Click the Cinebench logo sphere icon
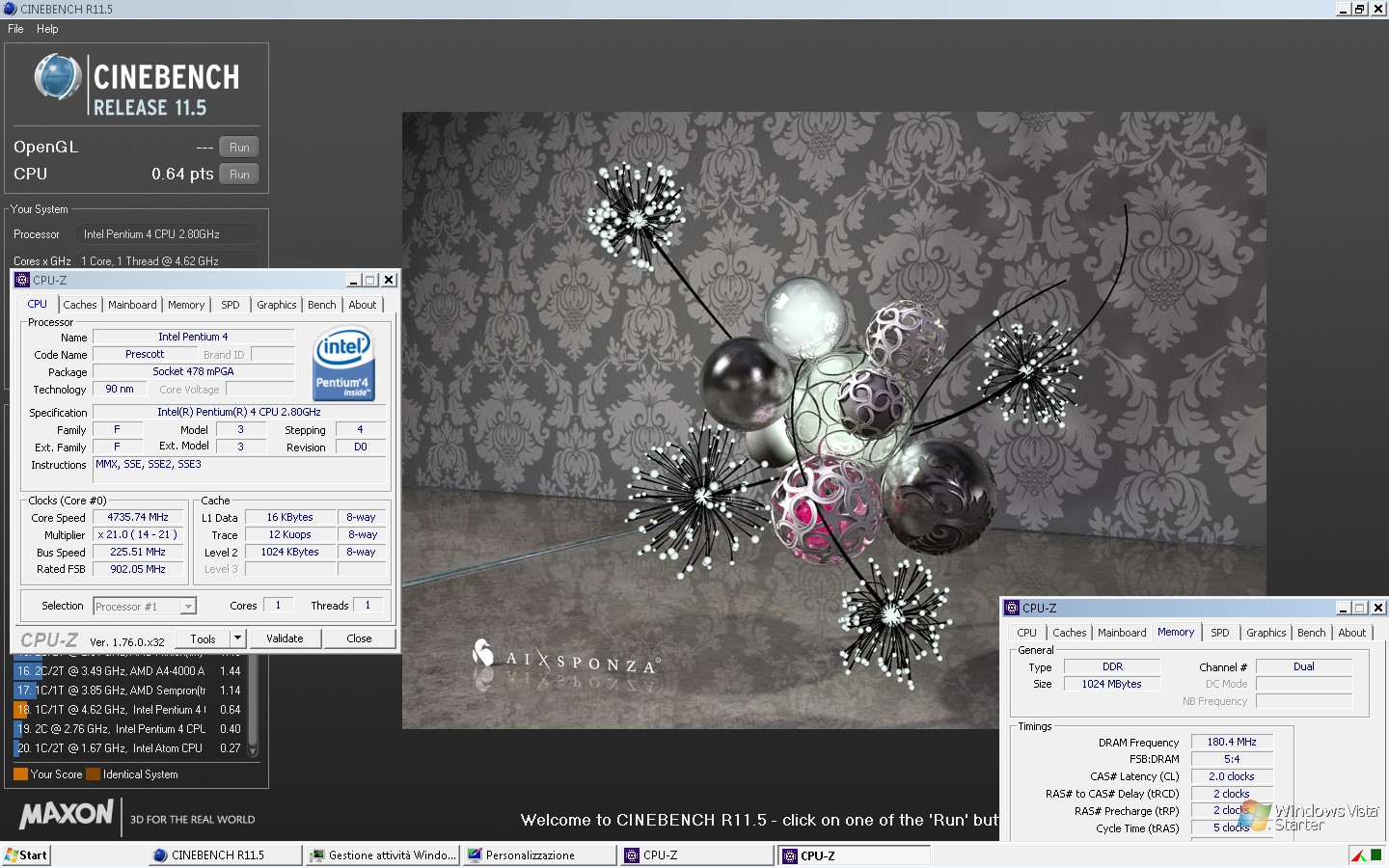 tap(58, 77)
